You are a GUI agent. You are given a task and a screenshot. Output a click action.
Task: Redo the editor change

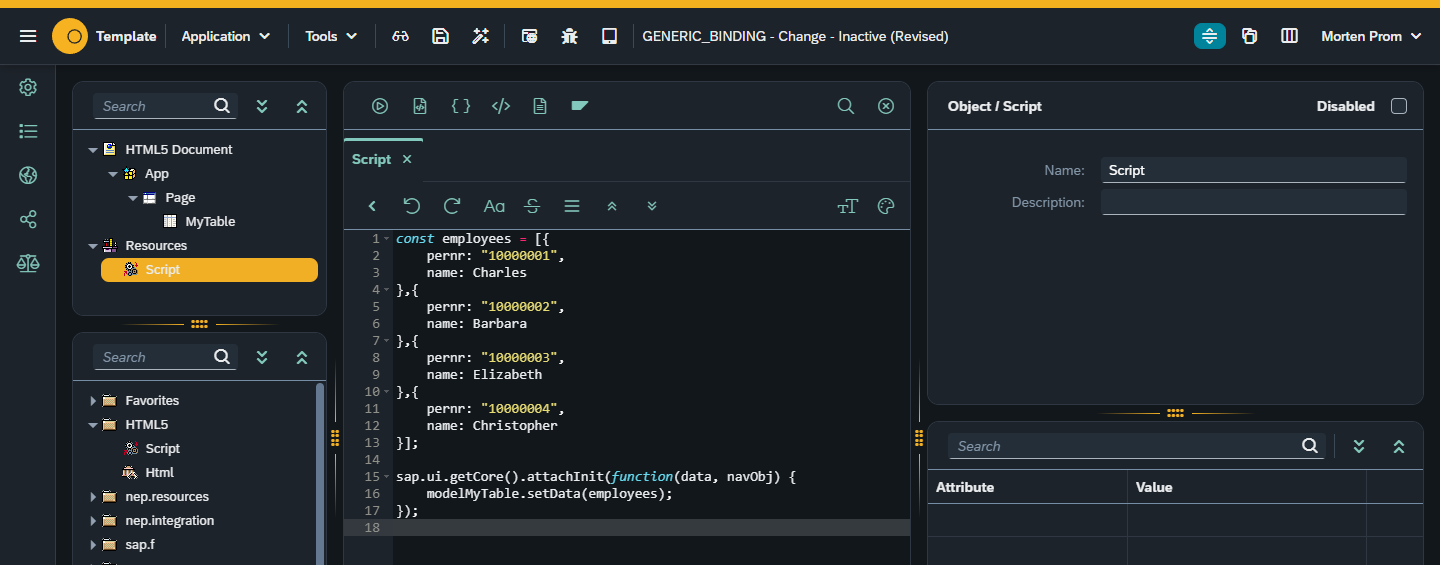[452, 206]
